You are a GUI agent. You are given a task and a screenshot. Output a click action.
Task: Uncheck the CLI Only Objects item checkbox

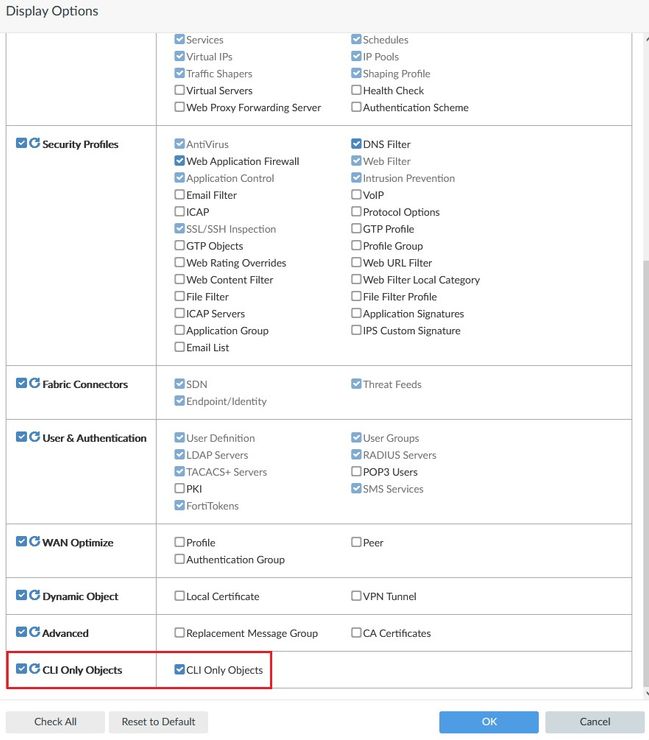[180, 670]
